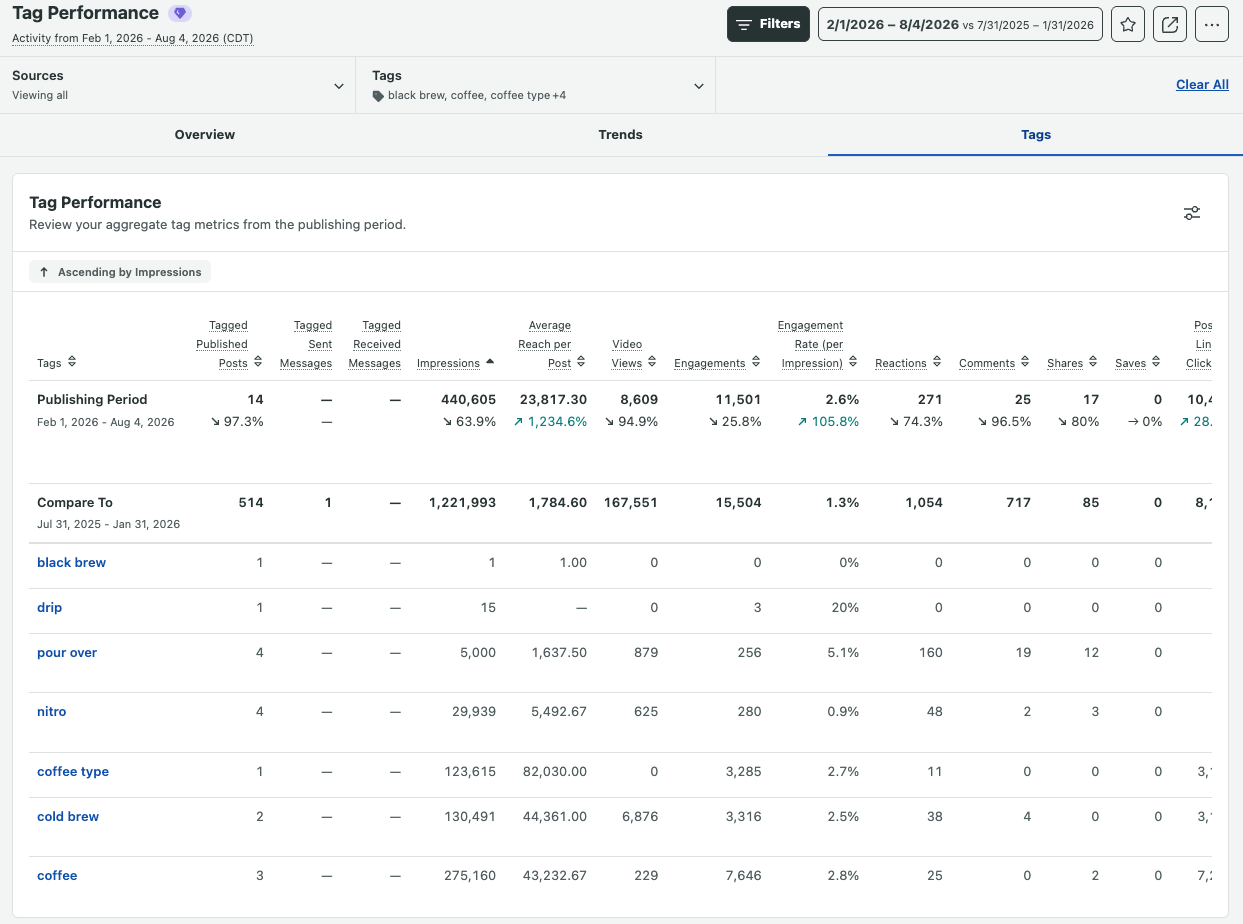Sort the Tags column header icon
Screen dimensions: 1243x924
(x=72, y=362)
